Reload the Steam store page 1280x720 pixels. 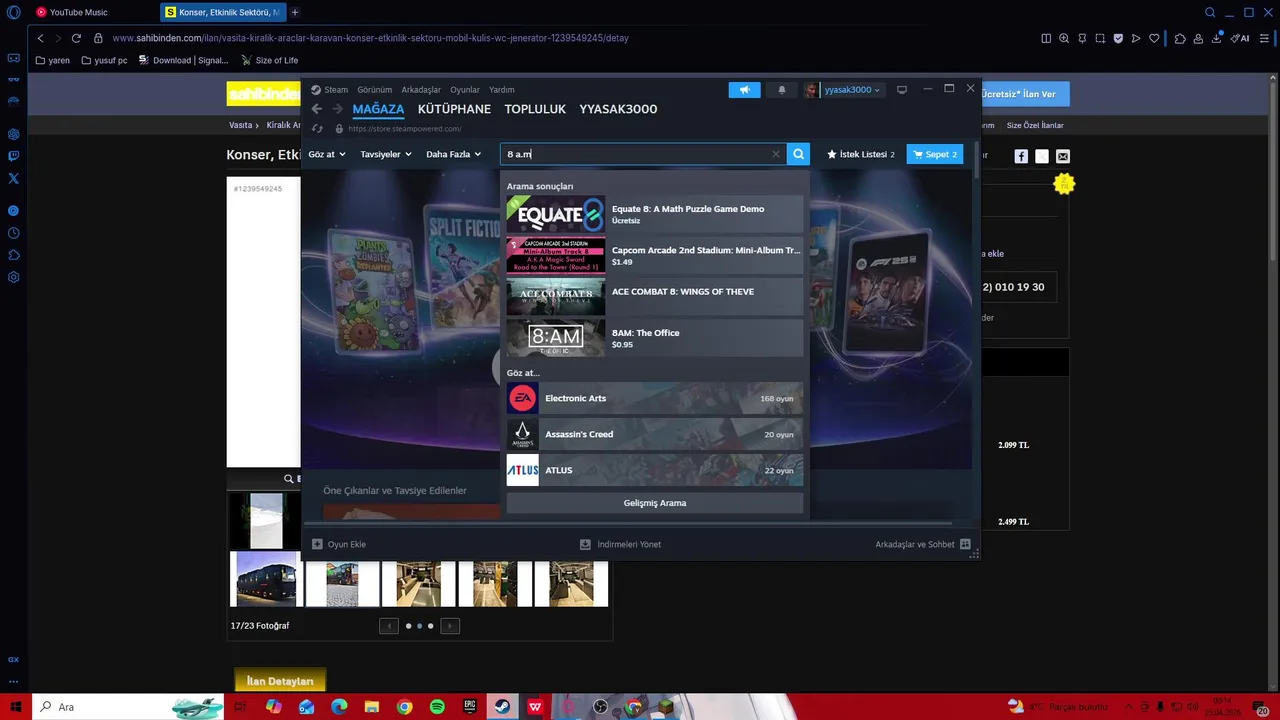click(x=317, y=129)
